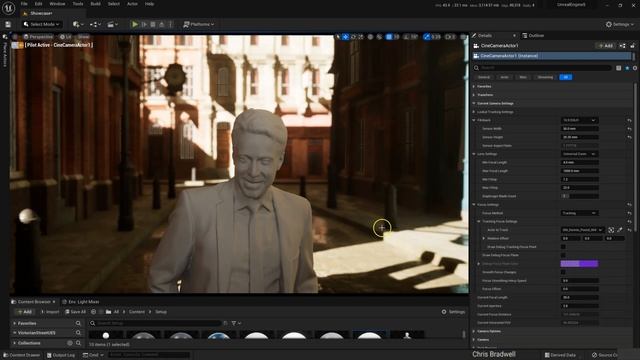640x360 pixels.
Task: Click the Content Browser Add button
Action: point(25,312)
